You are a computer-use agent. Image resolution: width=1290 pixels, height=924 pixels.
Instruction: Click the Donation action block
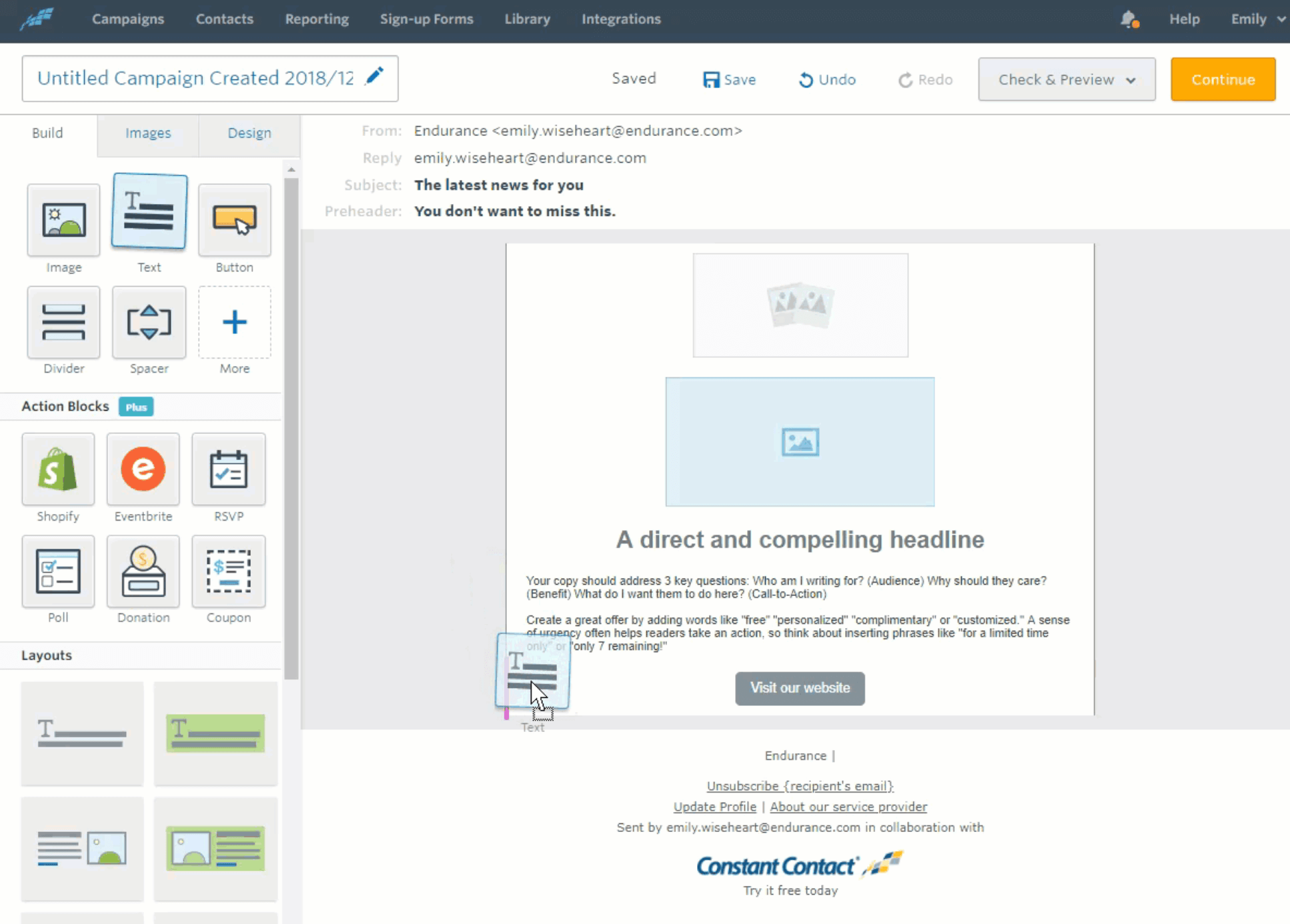click(x=143, y=571)
